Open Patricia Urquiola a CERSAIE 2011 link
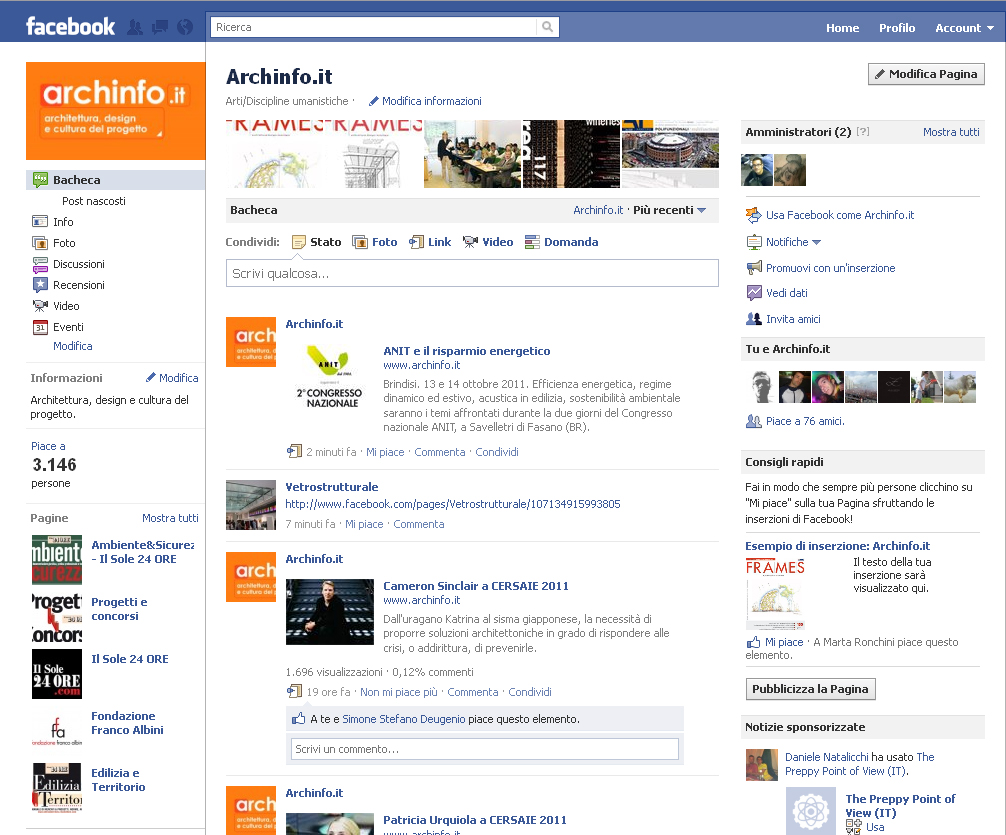Viewport: 1006px width, 835px height. pyautogui.click(x=475, y=820)
